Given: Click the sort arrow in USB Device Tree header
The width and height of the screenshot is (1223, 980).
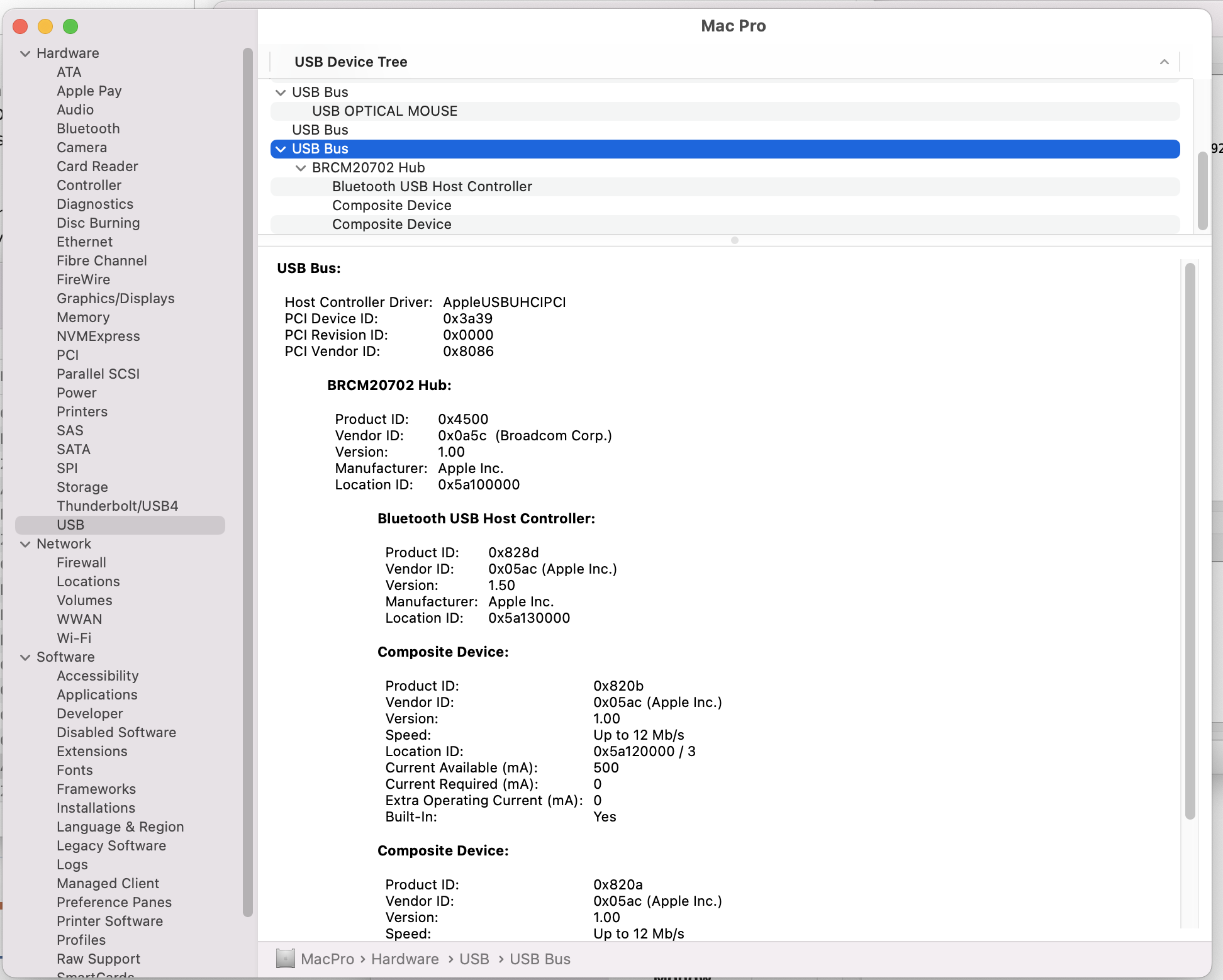Looking at the screenshot, I should pyautogui.click(x=1164, y=62).
